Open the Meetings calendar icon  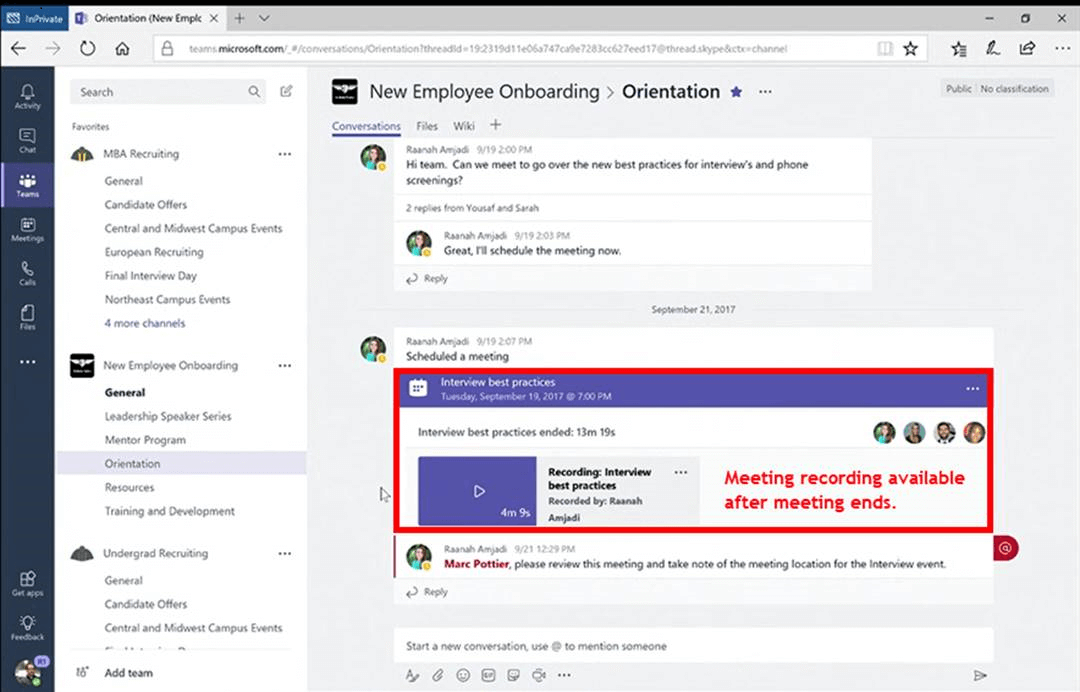pos(28,229)
